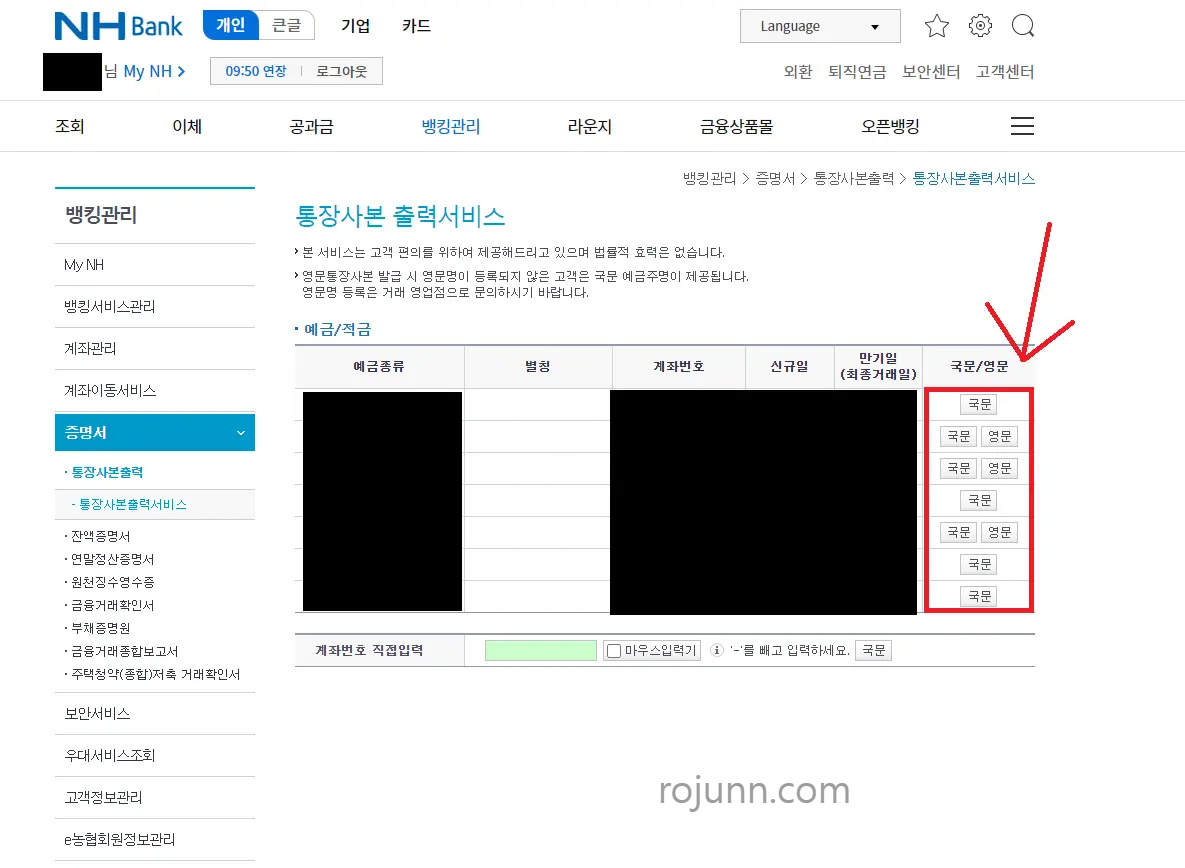This screenshot has width=1185, height=868.
Task: Select the 개인 personal banking mode
Action: pyautogui.click(x=229, y=25)
